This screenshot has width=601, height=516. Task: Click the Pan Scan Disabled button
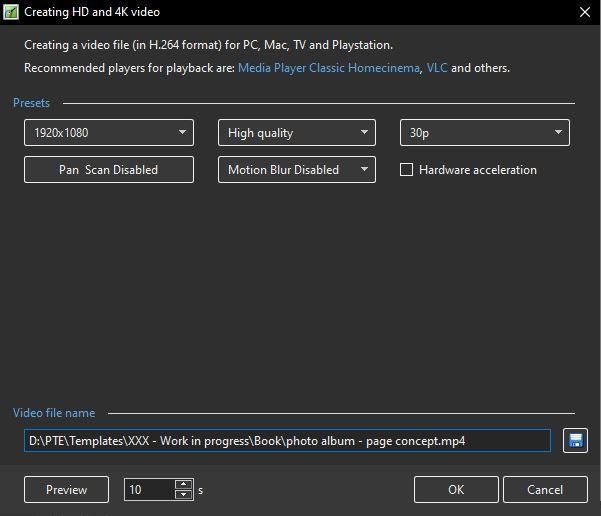[109, 169]
